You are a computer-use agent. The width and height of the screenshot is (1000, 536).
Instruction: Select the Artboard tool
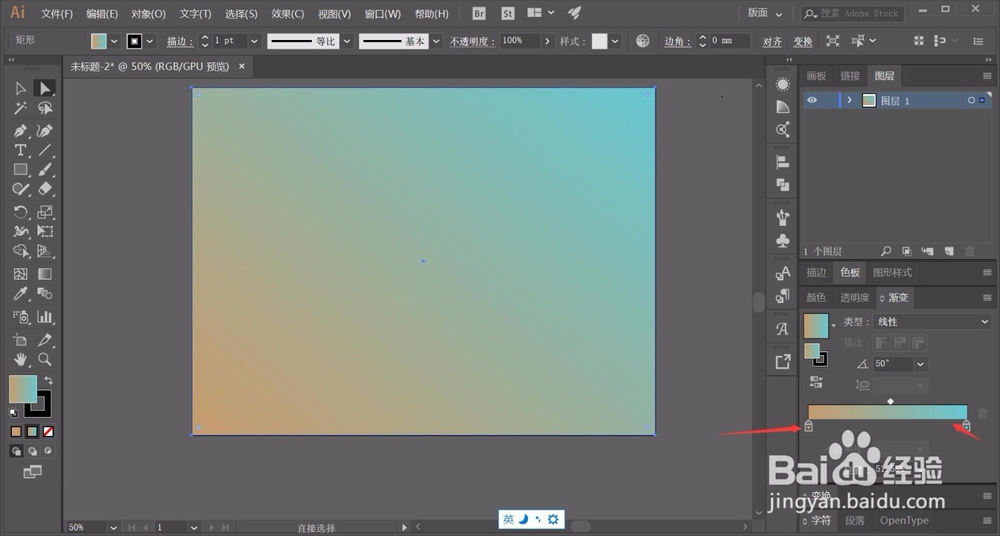click(x=20, y=339)
